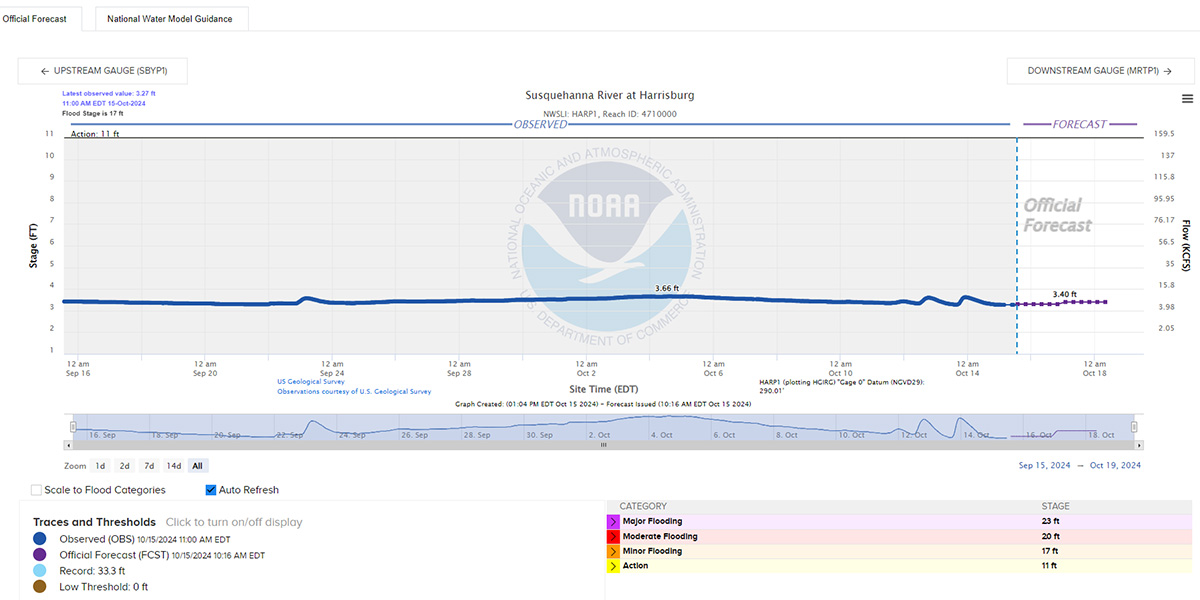Click the navigator scrollbar left arrow
1200x600 pixels.
coord(70,444)
